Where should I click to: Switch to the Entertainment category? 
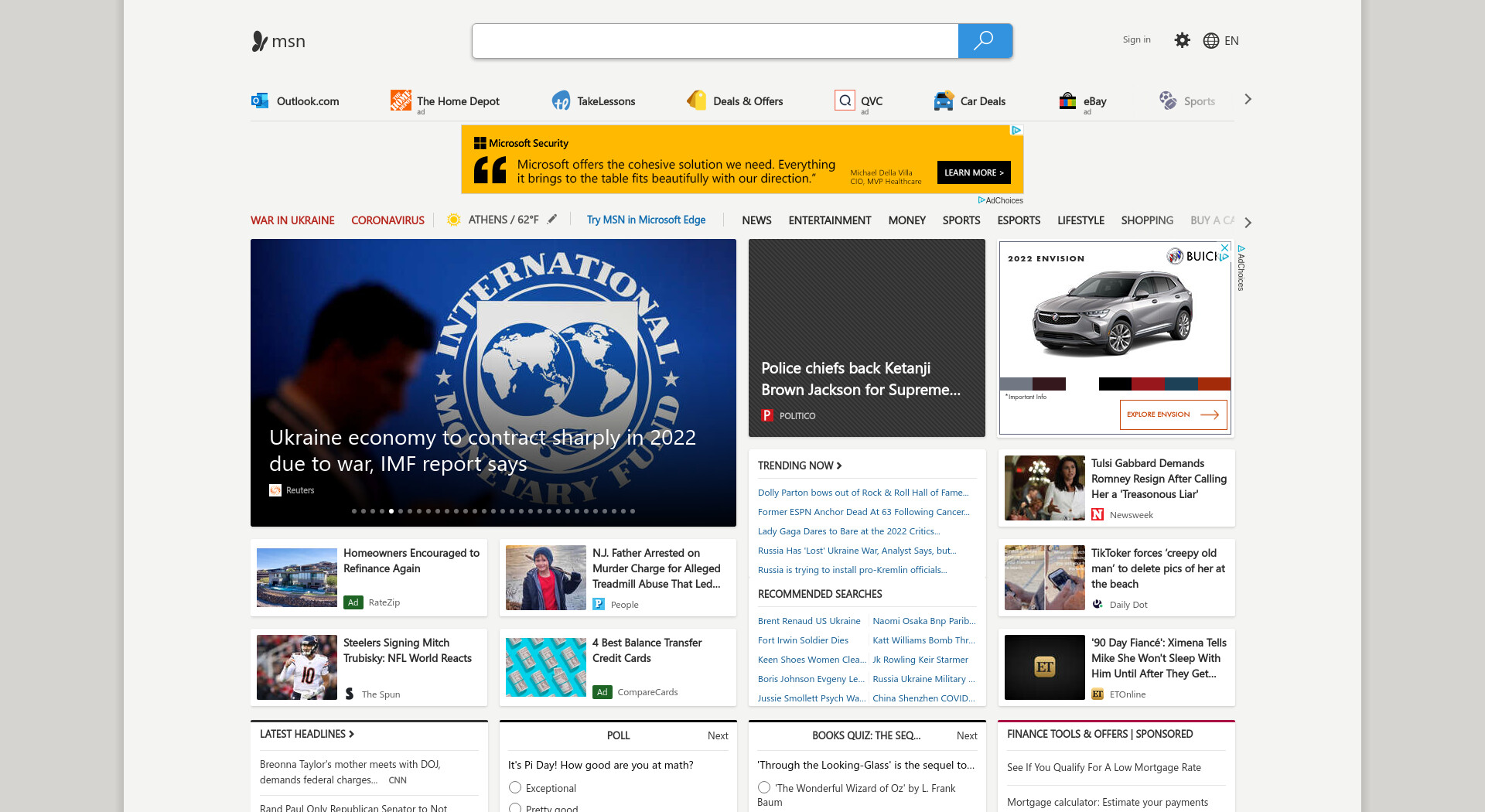click(x=829, y=220)
